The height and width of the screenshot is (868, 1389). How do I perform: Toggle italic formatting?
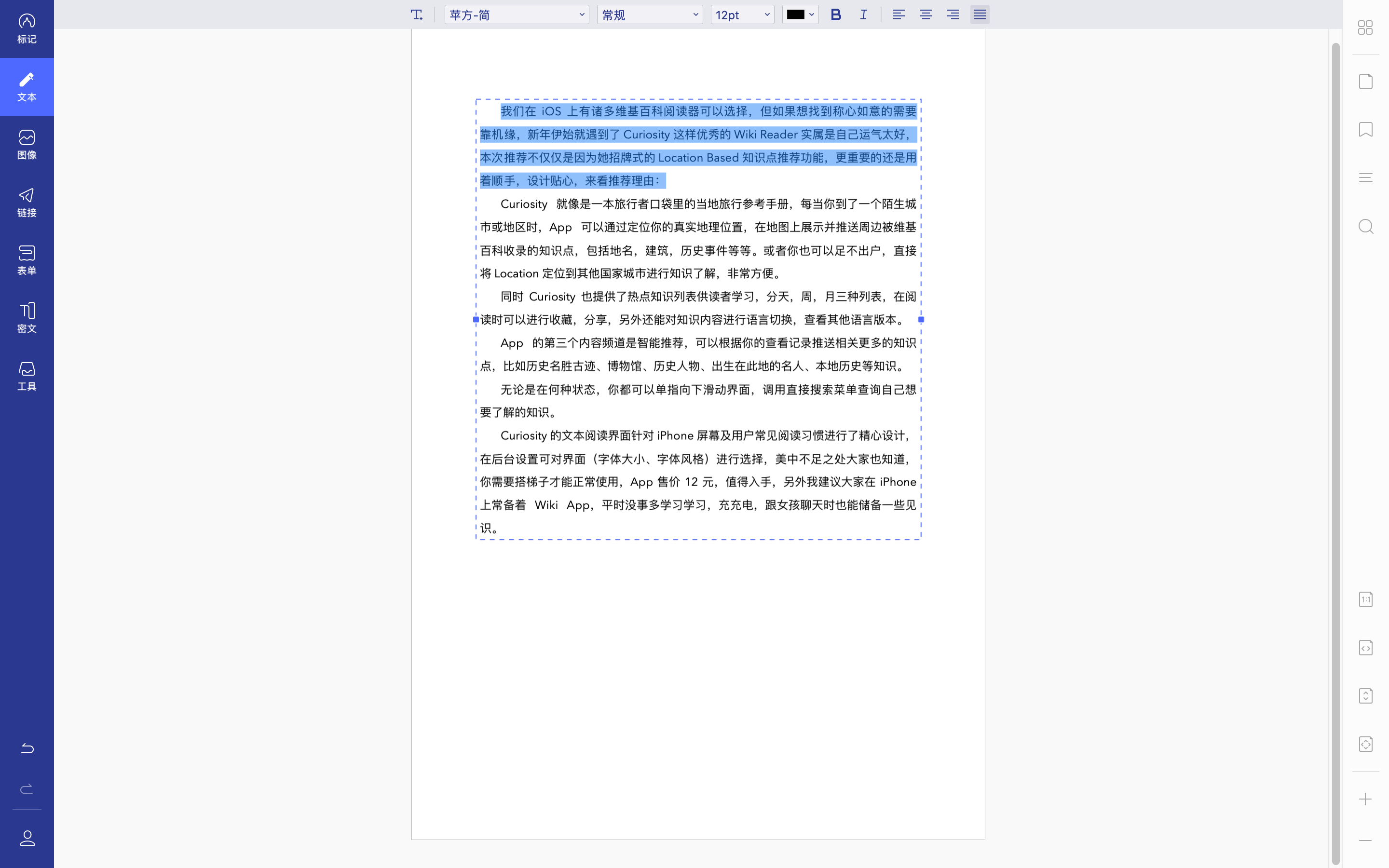[863, 15]
